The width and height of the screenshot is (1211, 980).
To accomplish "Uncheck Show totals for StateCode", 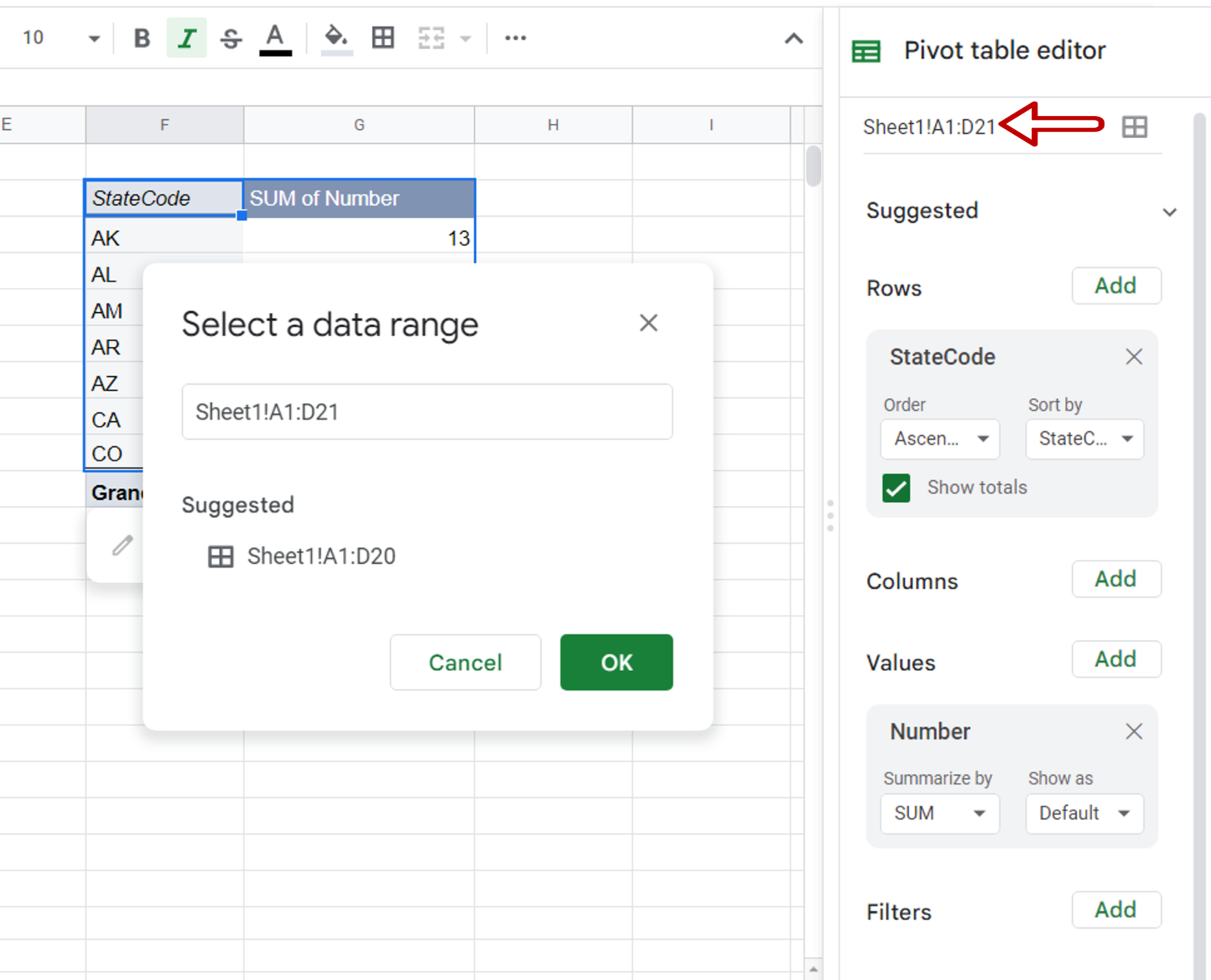I will [896, 488].
